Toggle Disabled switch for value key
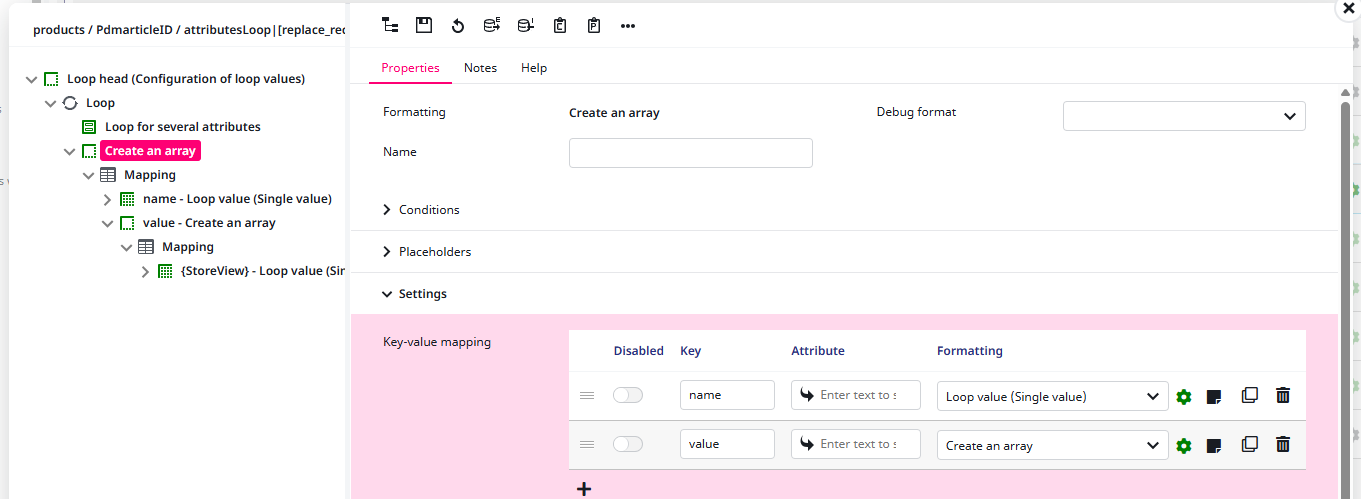1361x499 pixels. [628, 445]
